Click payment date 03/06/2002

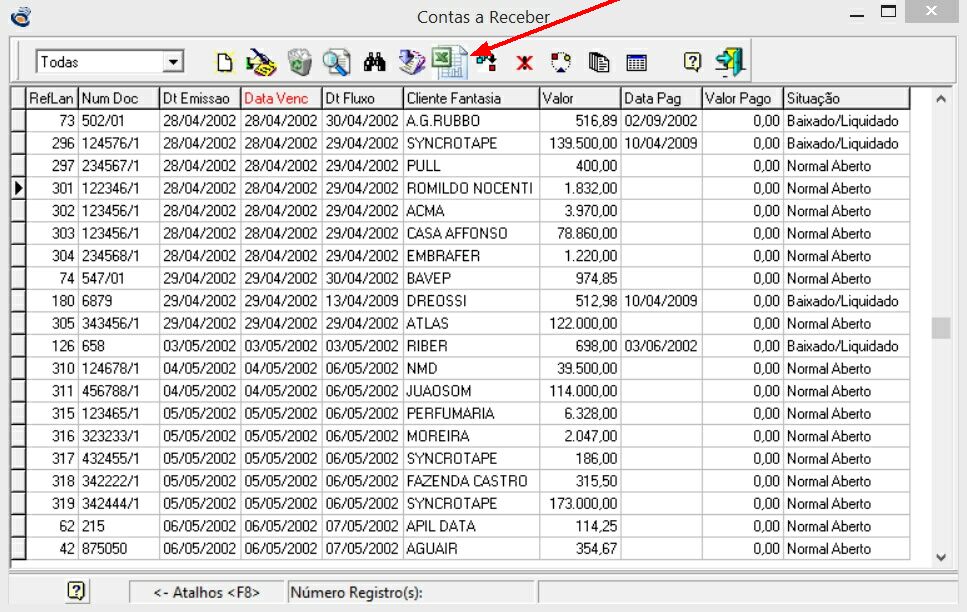pyautogui.click(x=661, y=346)
